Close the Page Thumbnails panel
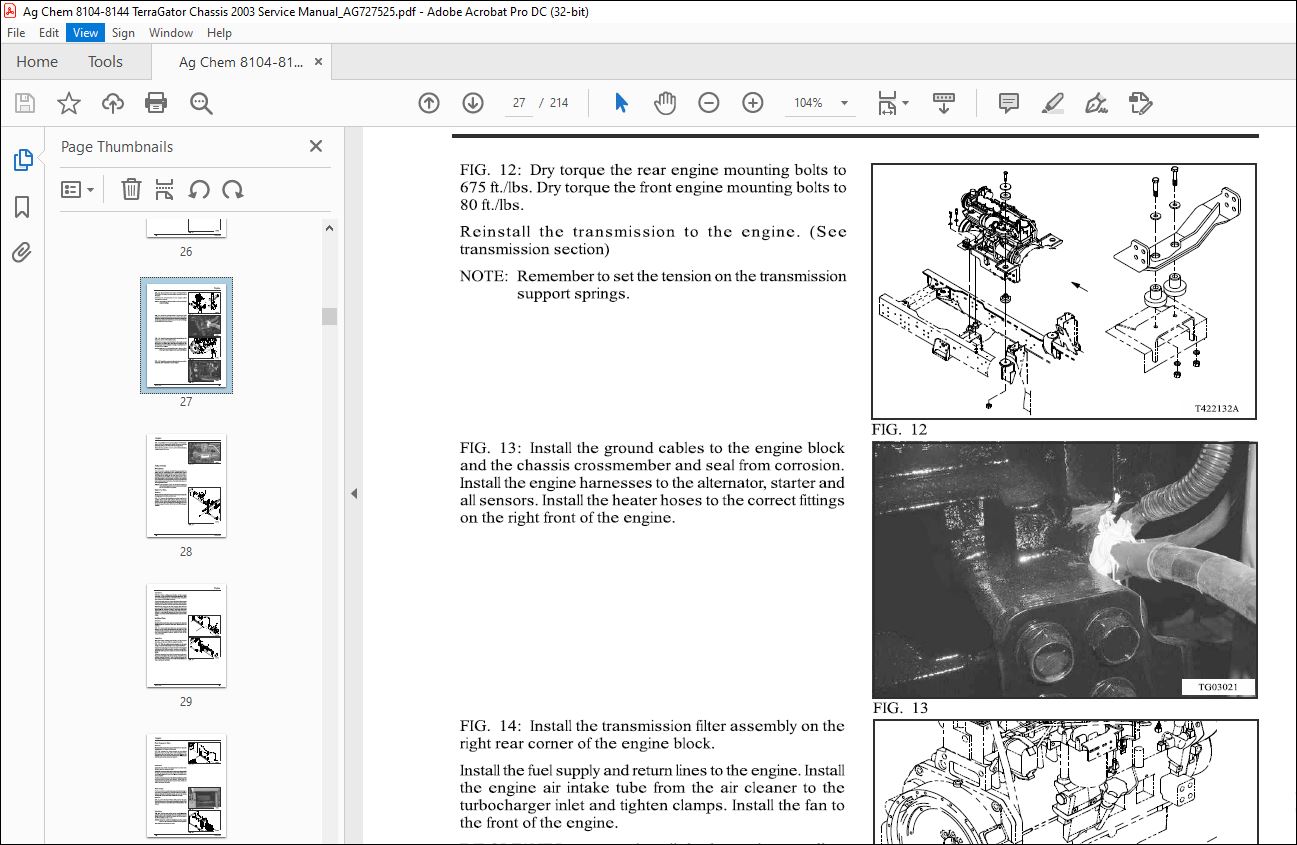1297x845 pixels. [x=316, y=146]
